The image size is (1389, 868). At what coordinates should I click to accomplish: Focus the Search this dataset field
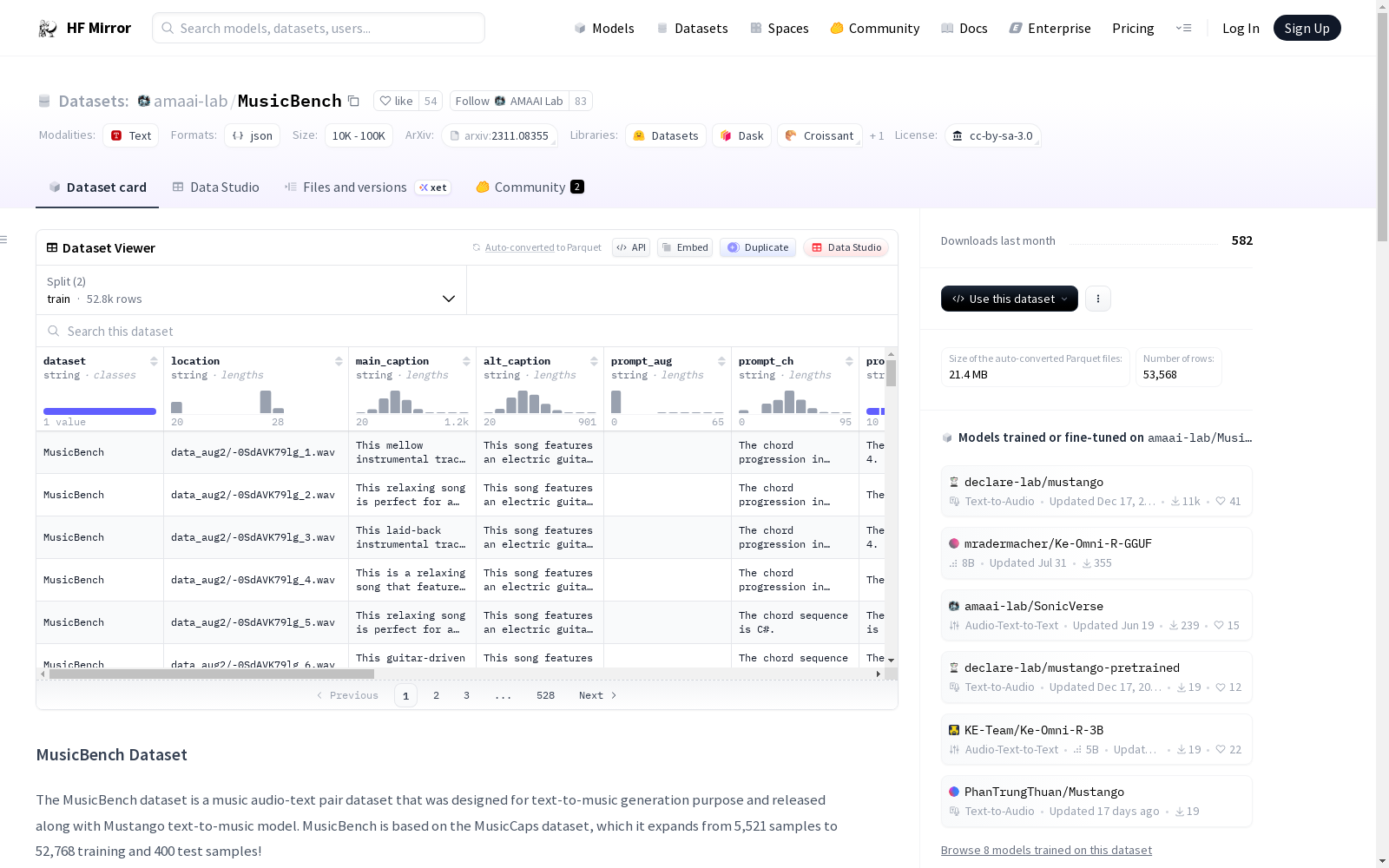tap(467, 331)
